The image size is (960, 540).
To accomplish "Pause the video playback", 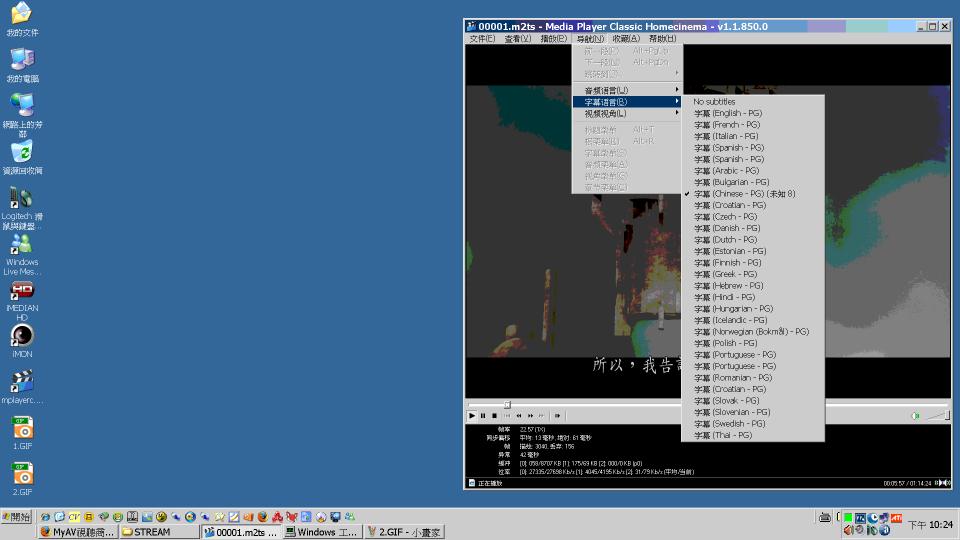I will click(x=483, y=416).
